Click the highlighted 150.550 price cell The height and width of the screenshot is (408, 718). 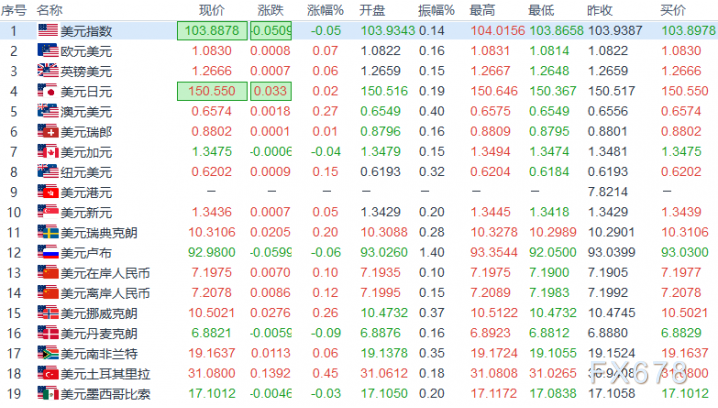[x=212, y=91]
